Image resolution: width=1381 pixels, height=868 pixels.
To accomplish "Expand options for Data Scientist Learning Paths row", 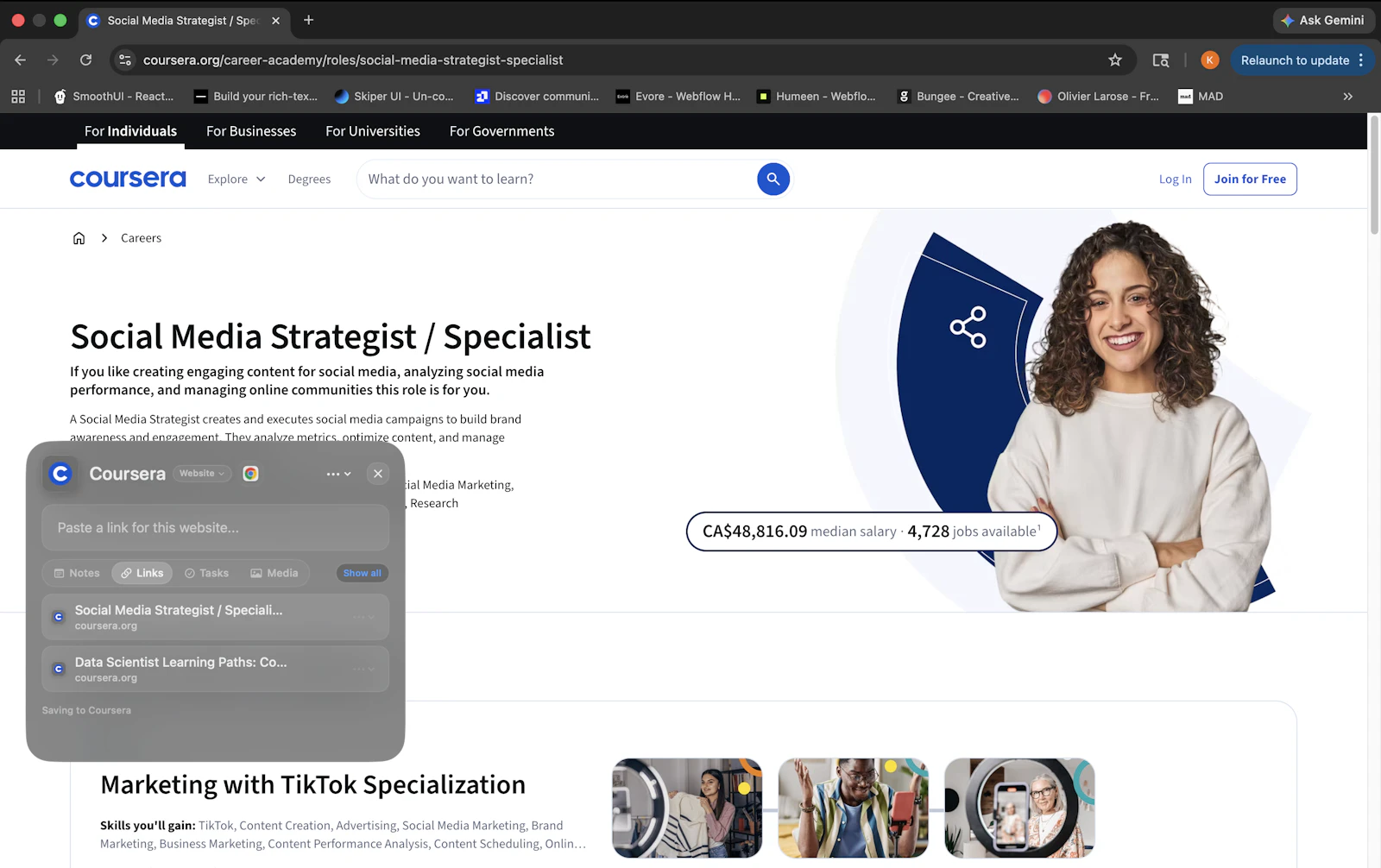I will pyautogui.click(x=363, y=669).
